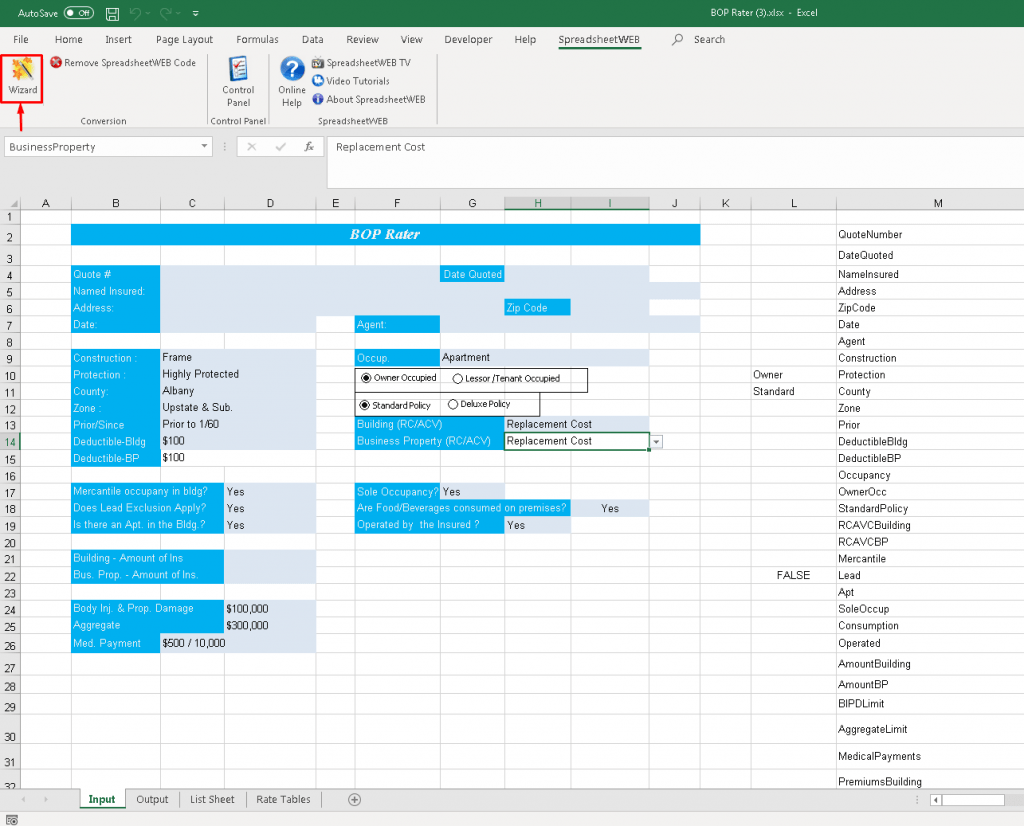
Task: Select Deluxe Policy radio button
Action: pyautogui.click(x=453, y=404)
